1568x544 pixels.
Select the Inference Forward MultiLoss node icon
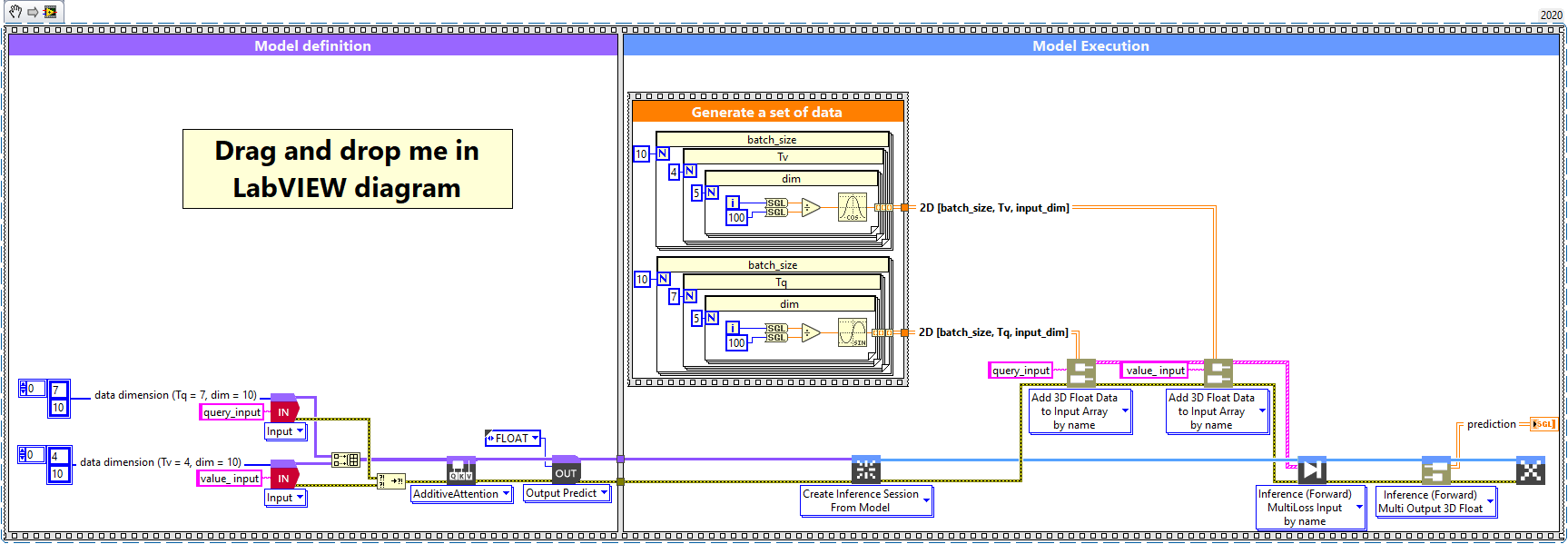(x=1312, y=470)
